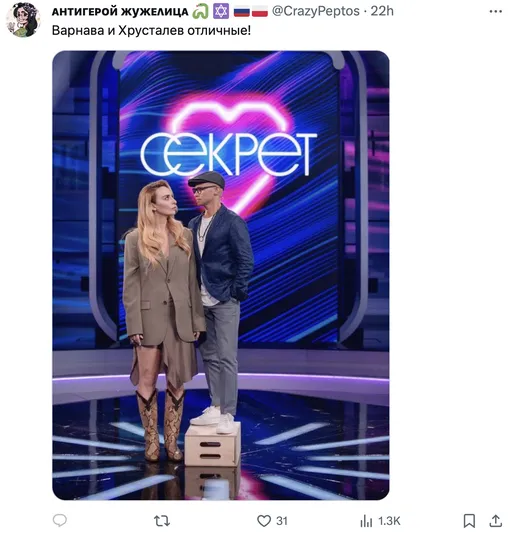Viewport: 510px width, 539px height.
Task: Open the three-dot more options menu
Action: 495,11
